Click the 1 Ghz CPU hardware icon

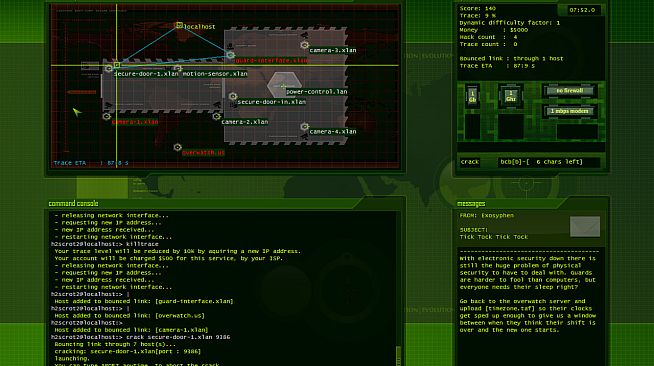click(511, 96)
